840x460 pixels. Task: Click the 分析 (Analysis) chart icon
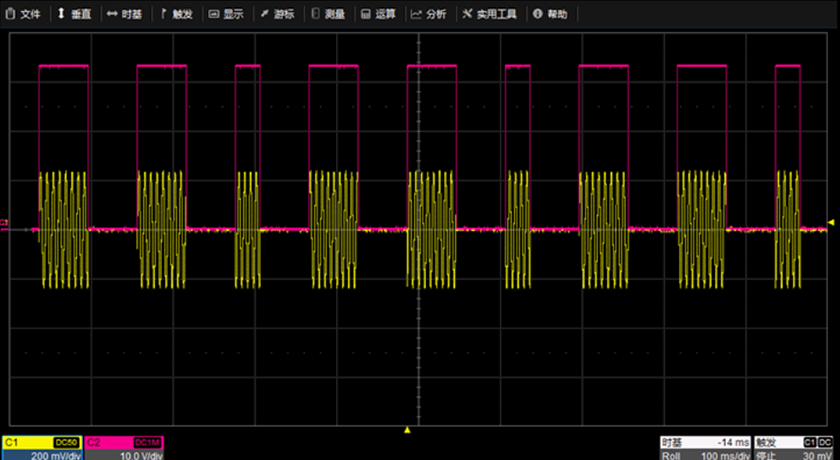417,15
